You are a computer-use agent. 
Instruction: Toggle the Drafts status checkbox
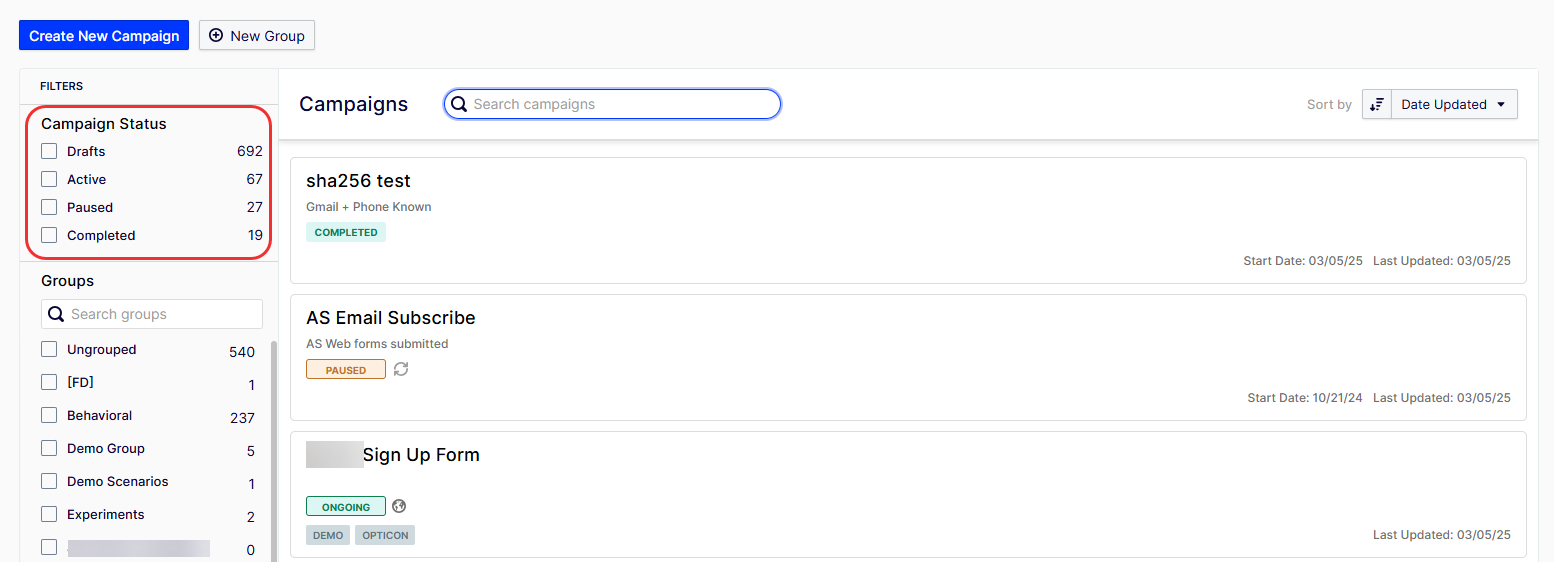tap(49, 152)
